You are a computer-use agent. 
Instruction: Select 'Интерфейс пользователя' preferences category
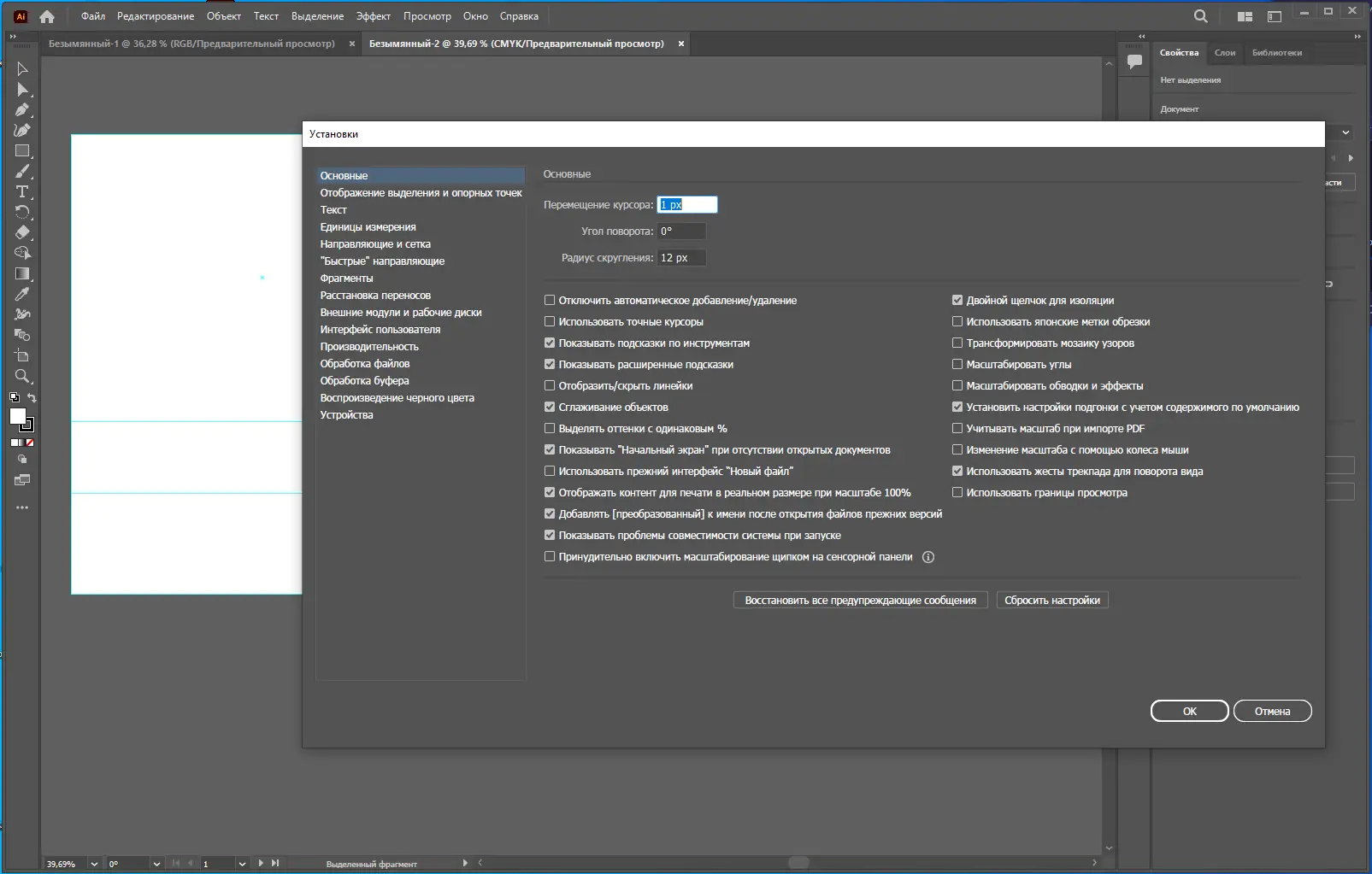coord(421,330)
